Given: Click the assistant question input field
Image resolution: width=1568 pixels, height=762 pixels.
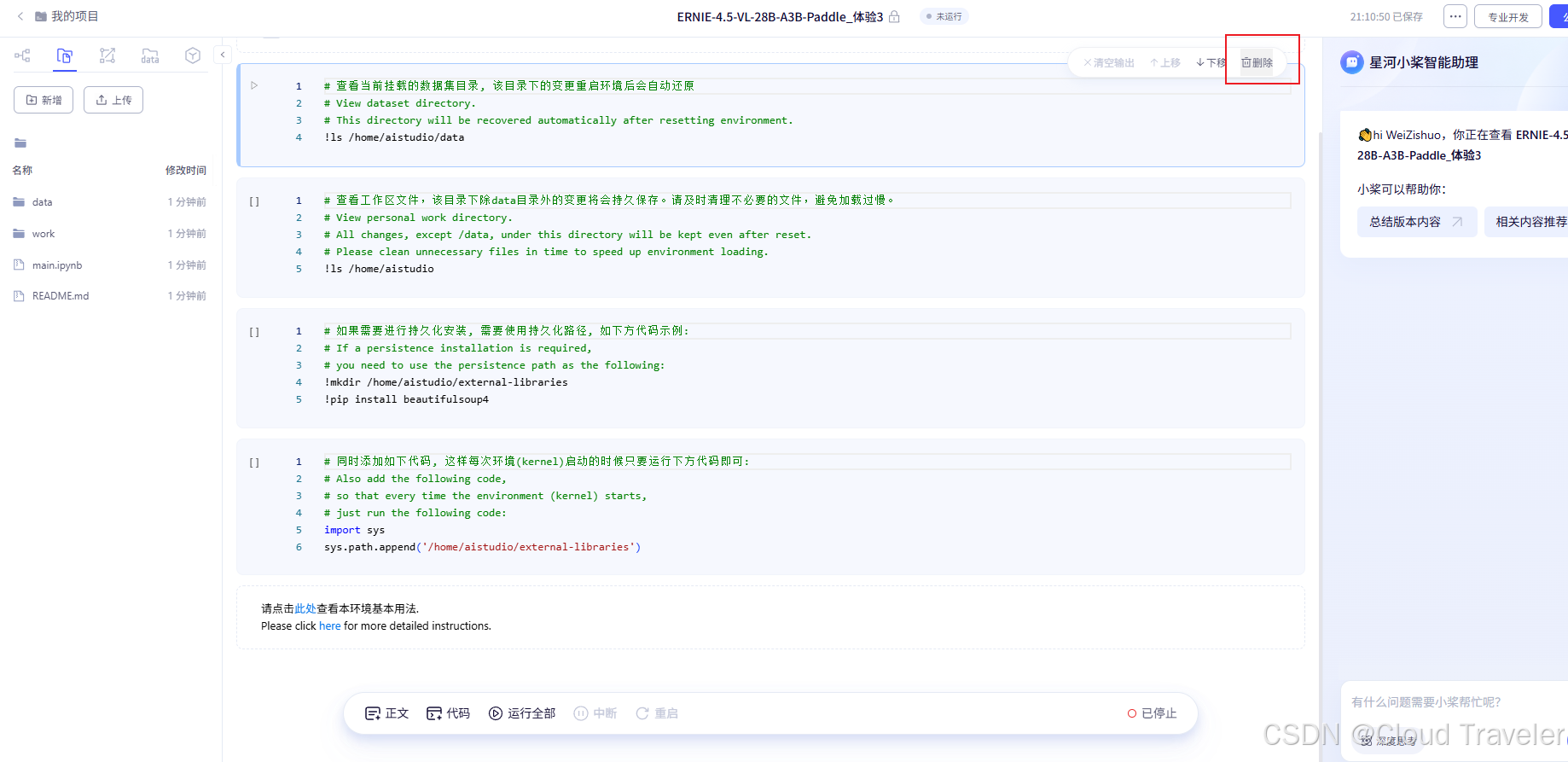Looking at the screenshot, I should [1455, 702].
